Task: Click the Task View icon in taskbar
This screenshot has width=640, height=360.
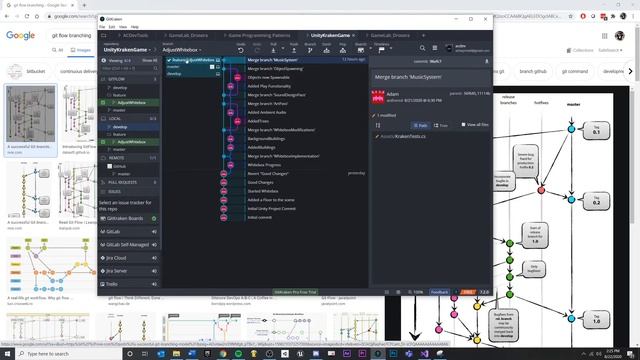Action: point(144,353)
